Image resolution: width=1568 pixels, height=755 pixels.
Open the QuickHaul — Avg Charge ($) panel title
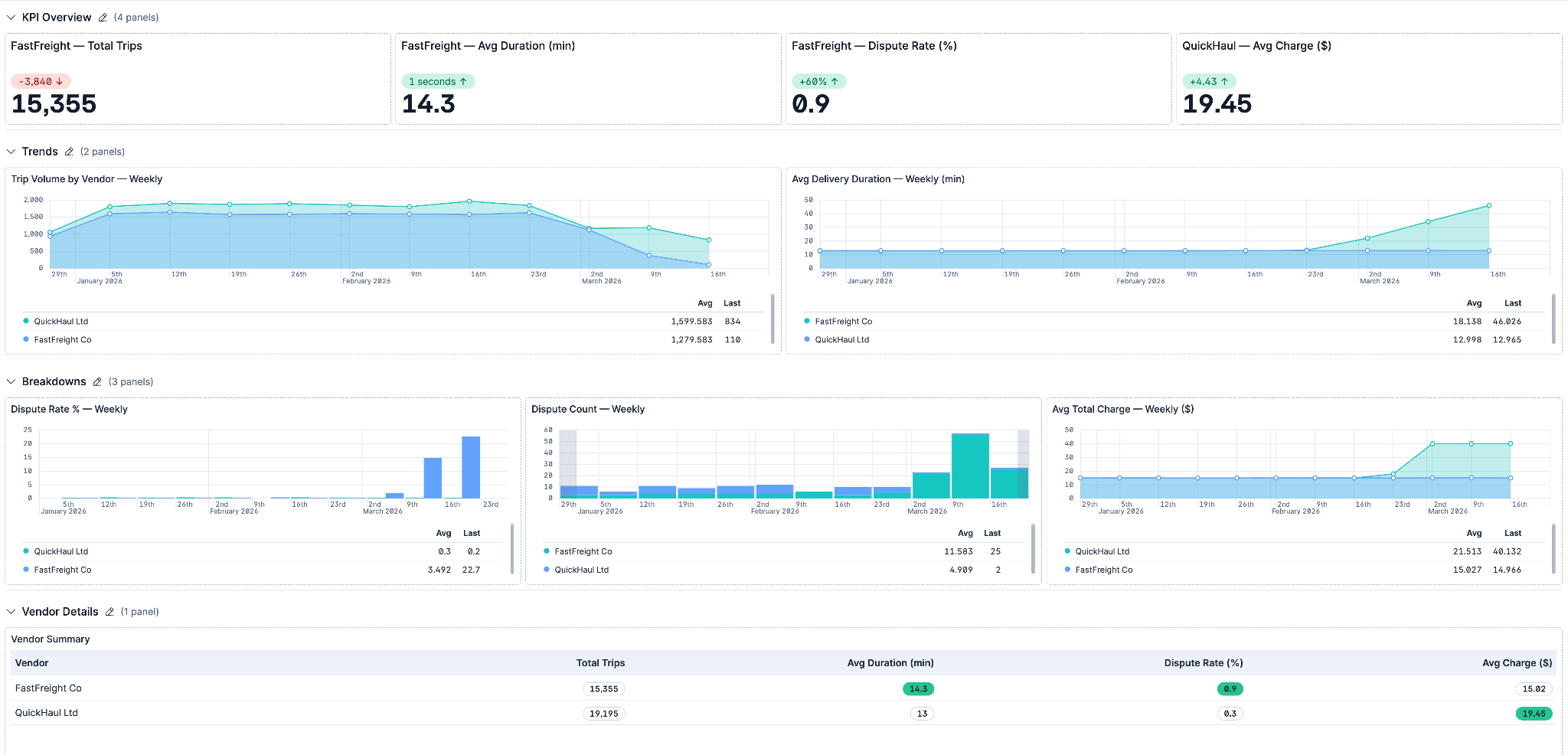(1256, 46)
